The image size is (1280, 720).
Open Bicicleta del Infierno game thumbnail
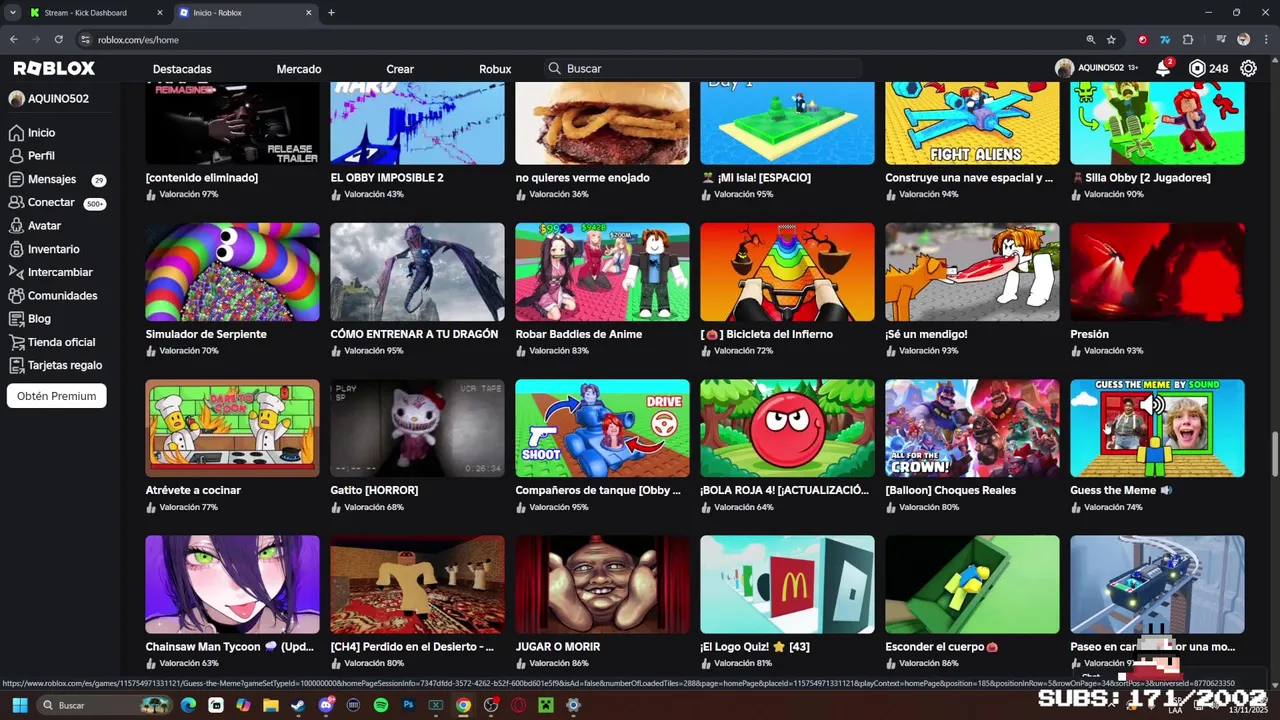point(787,272)
